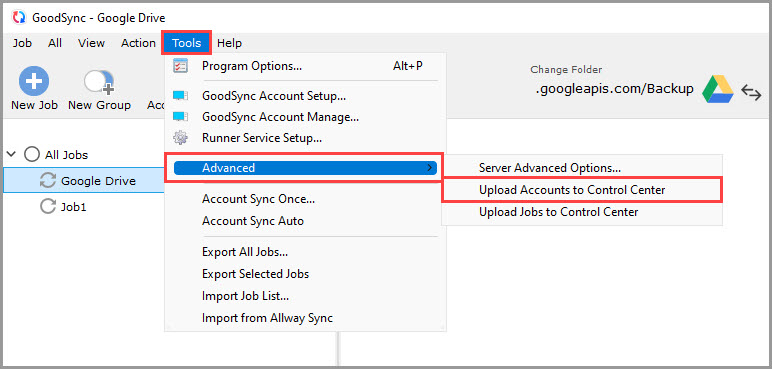The image size is (772, 369).
Task: Click the Google Drive logo icon
Action: (717, 89)
